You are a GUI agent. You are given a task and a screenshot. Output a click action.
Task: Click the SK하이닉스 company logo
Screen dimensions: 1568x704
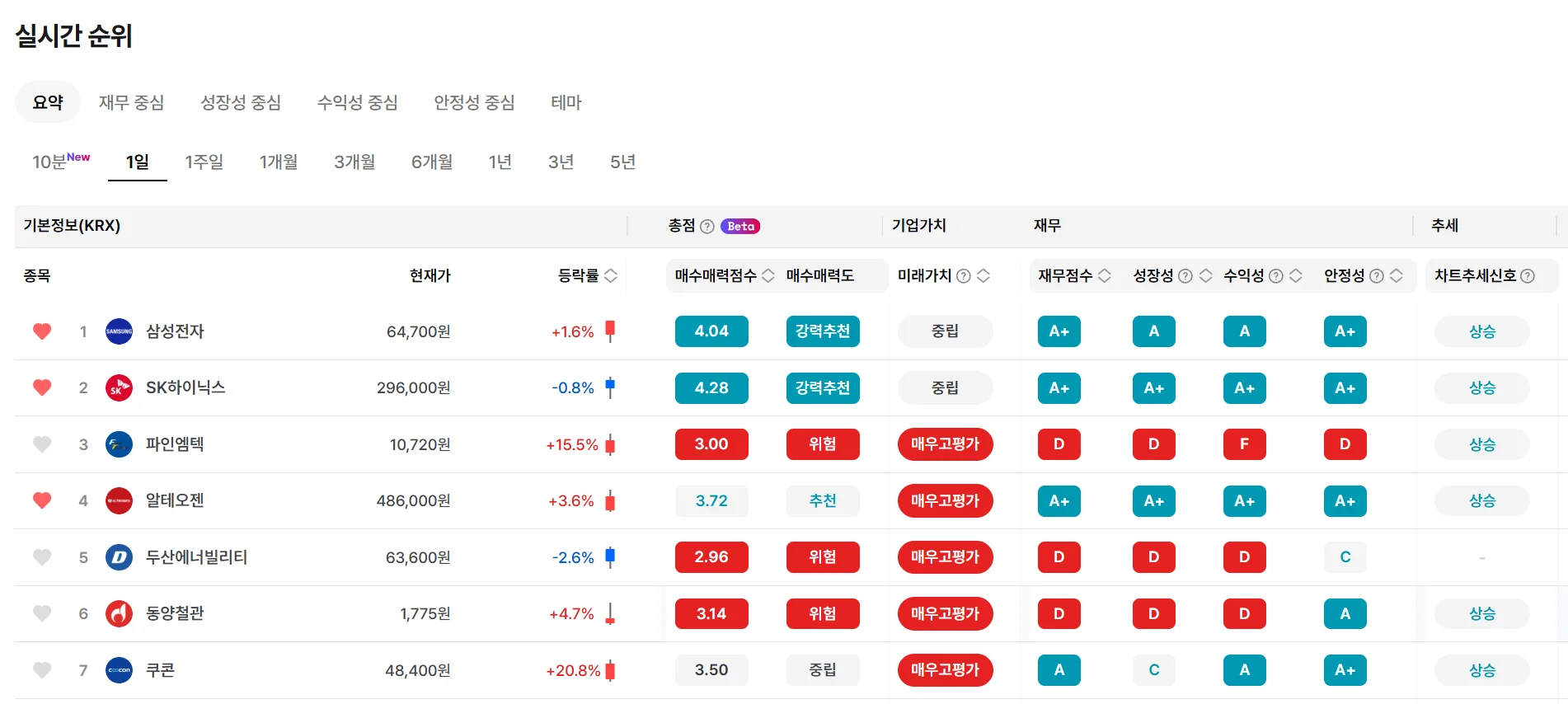(x=119, y=387)
